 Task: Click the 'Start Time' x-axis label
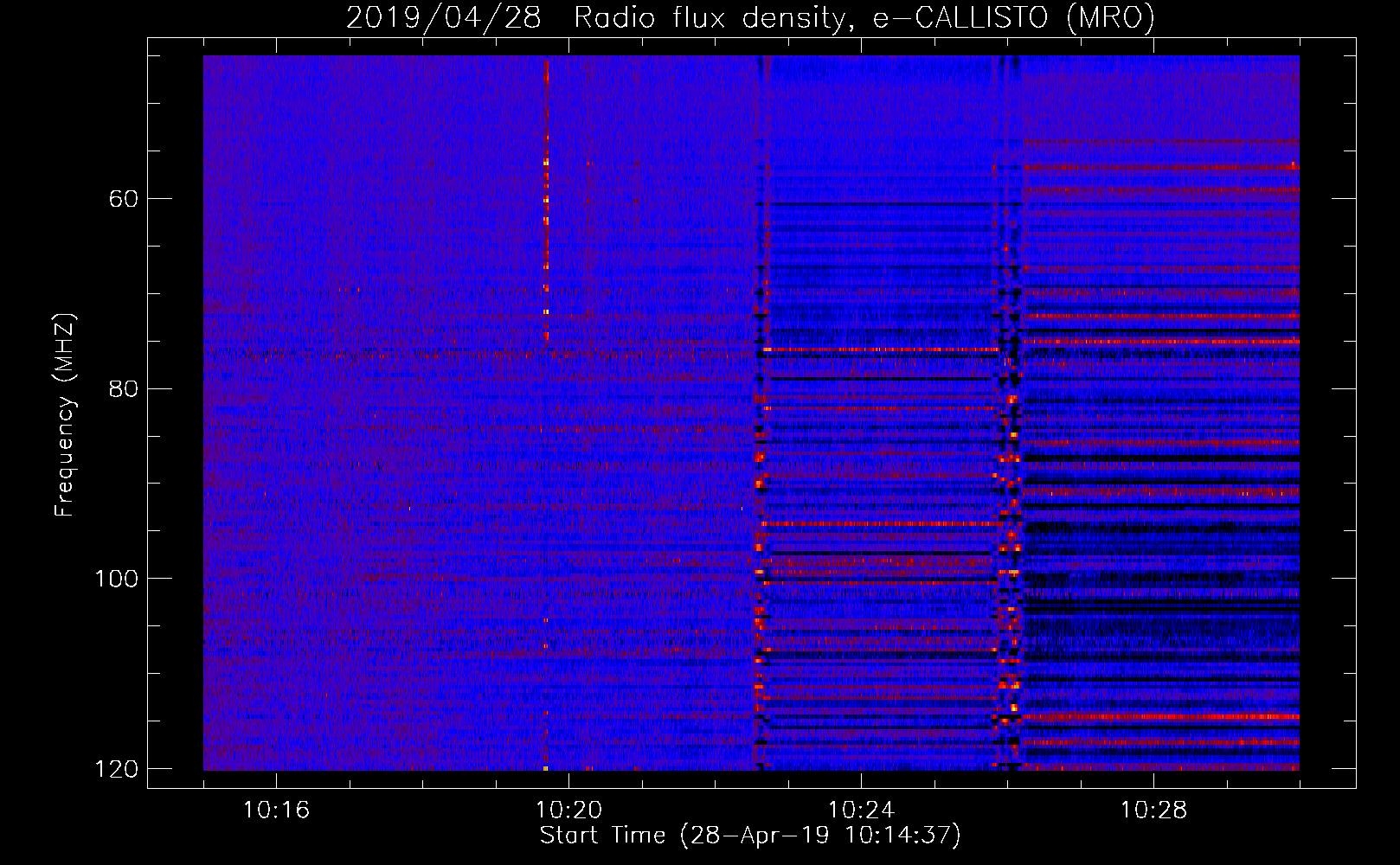[x=750, y=836]
